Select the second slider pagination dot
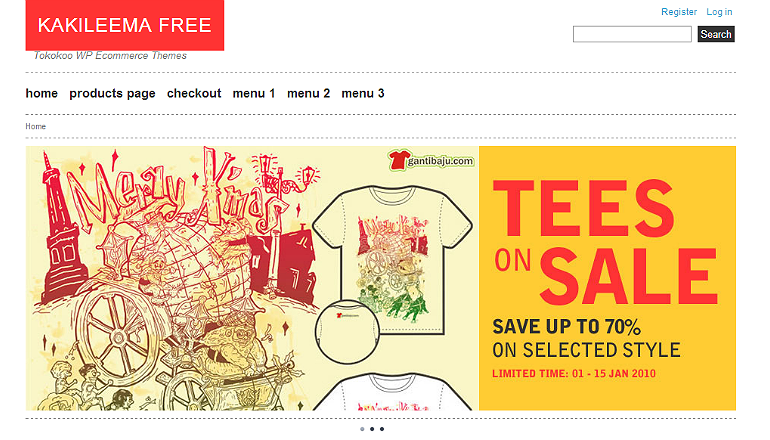Image resolution: width=770 pixels, height=440 pixels. 372,429
